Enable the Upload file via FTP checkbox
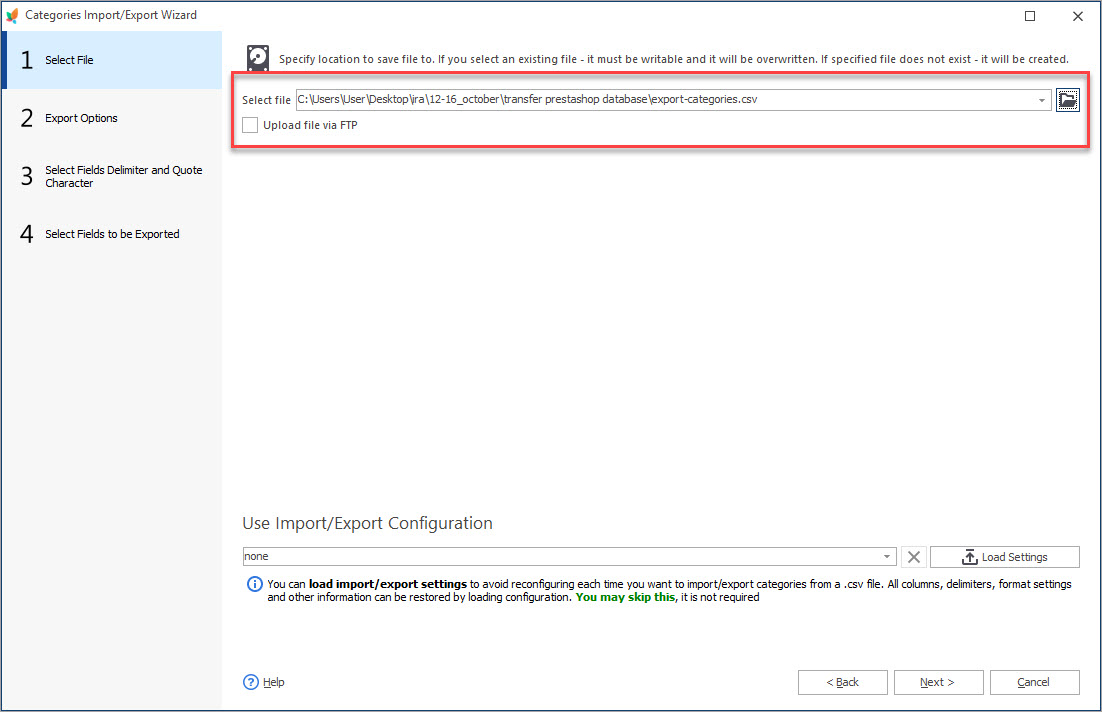Image resolution: width=1102 pixels, height=712 pixels. click(x=250, y=125)
